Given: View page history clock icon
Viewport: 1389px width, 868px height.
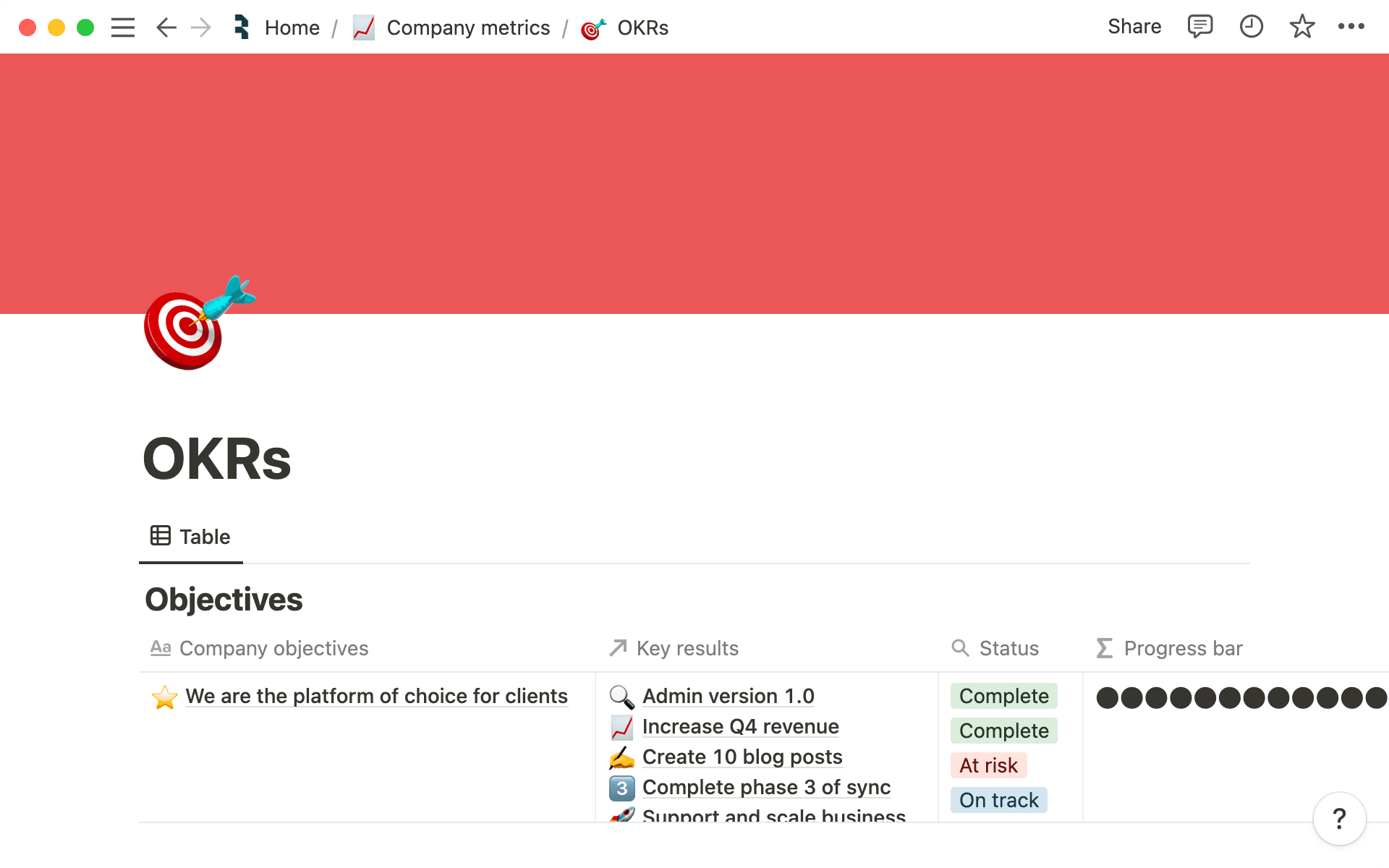Looking at the screenshot, I should (1251, 27).
